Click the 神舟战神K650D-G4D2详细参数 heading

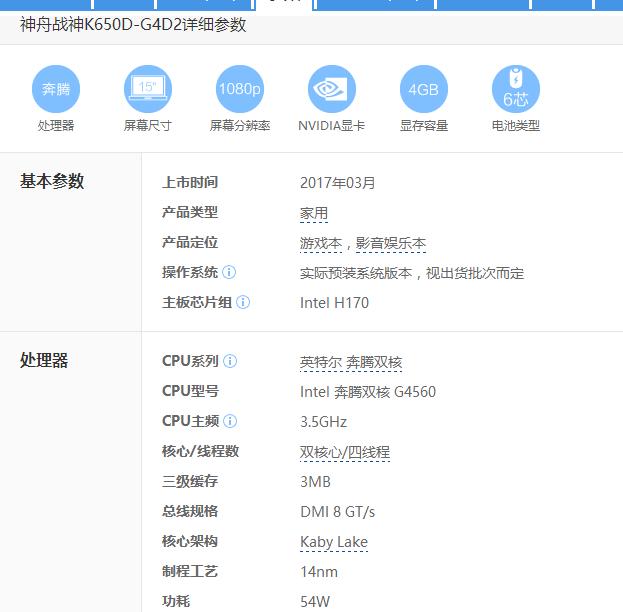(x=133, y=25)
